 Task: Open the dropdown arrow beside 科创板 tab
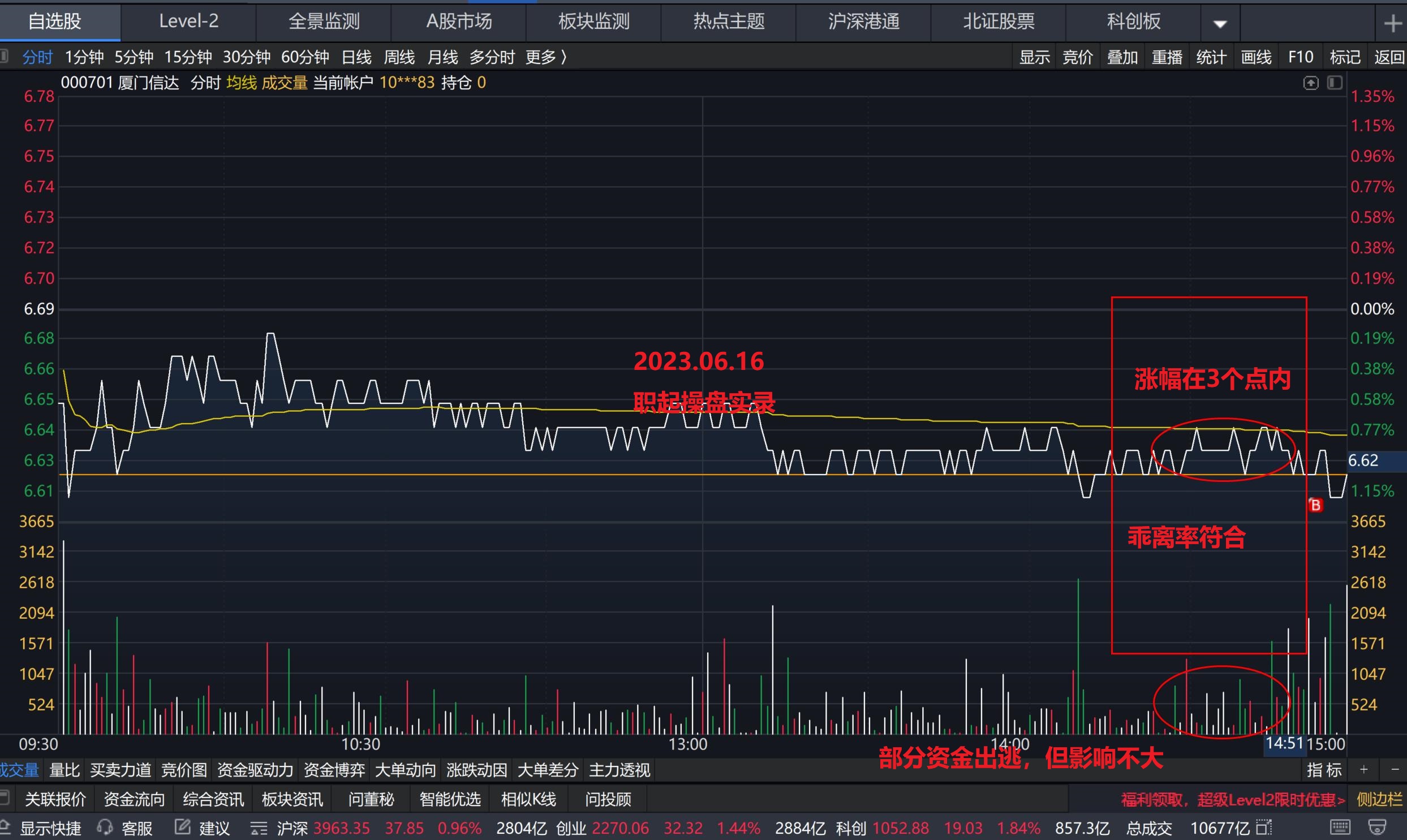point(1220,23)
